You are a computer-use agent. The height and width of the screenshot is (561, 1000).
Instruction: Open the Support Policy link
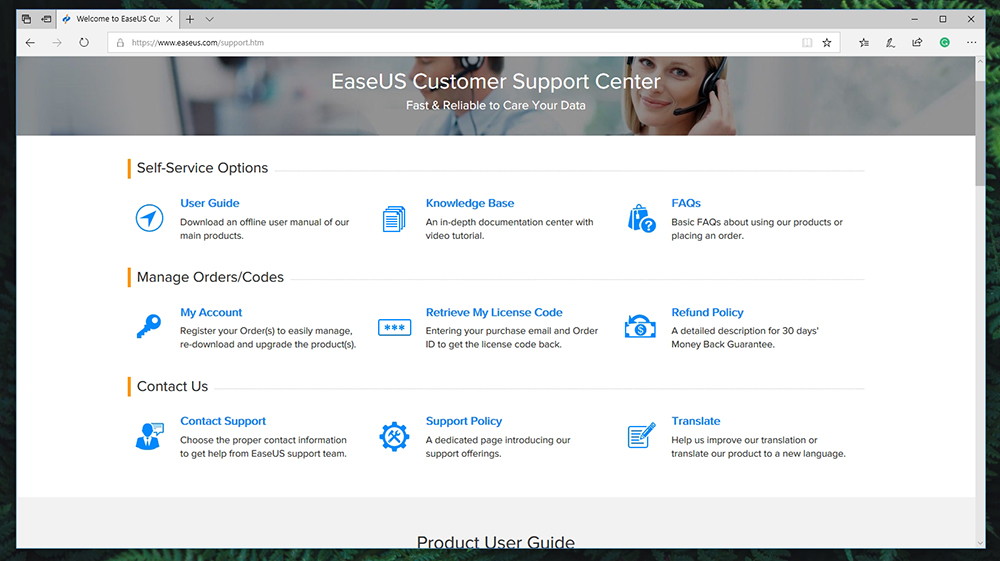(464, 421)
